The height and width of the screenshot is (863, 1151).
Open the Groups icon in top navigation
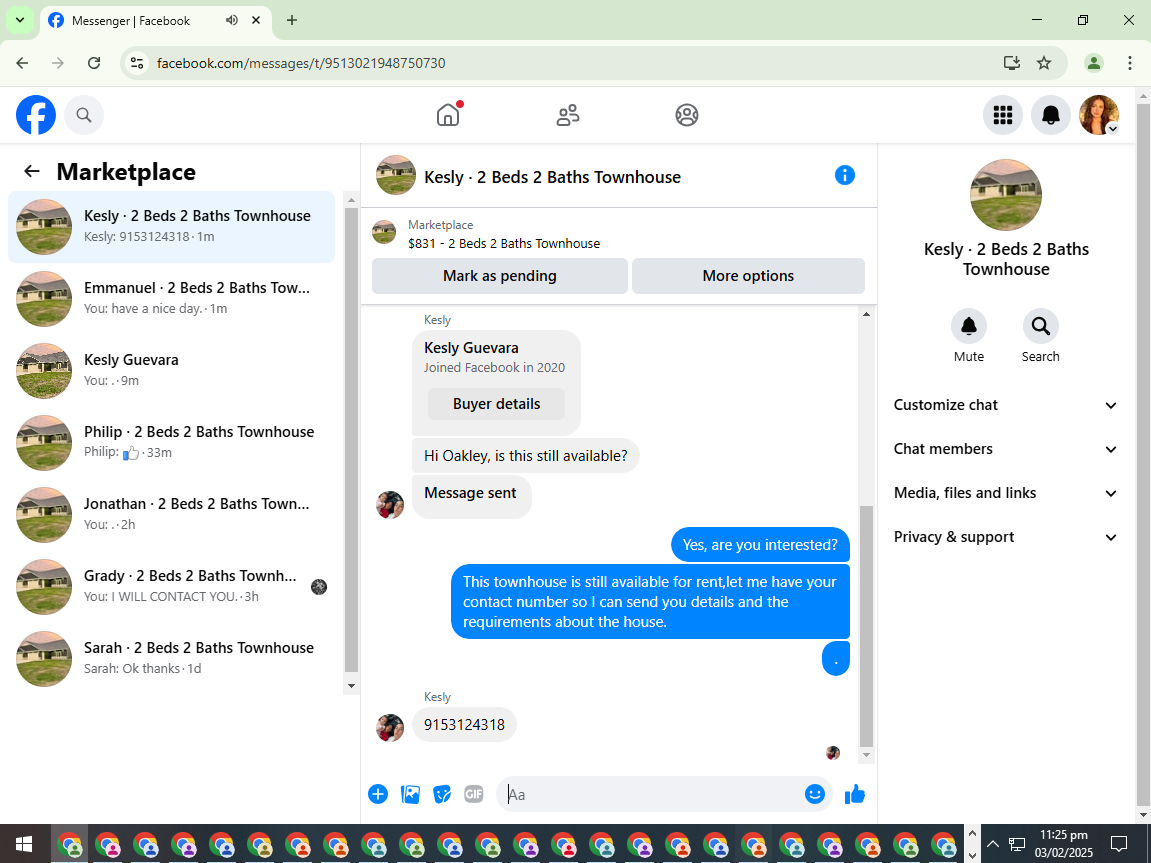tap(686, 115)
